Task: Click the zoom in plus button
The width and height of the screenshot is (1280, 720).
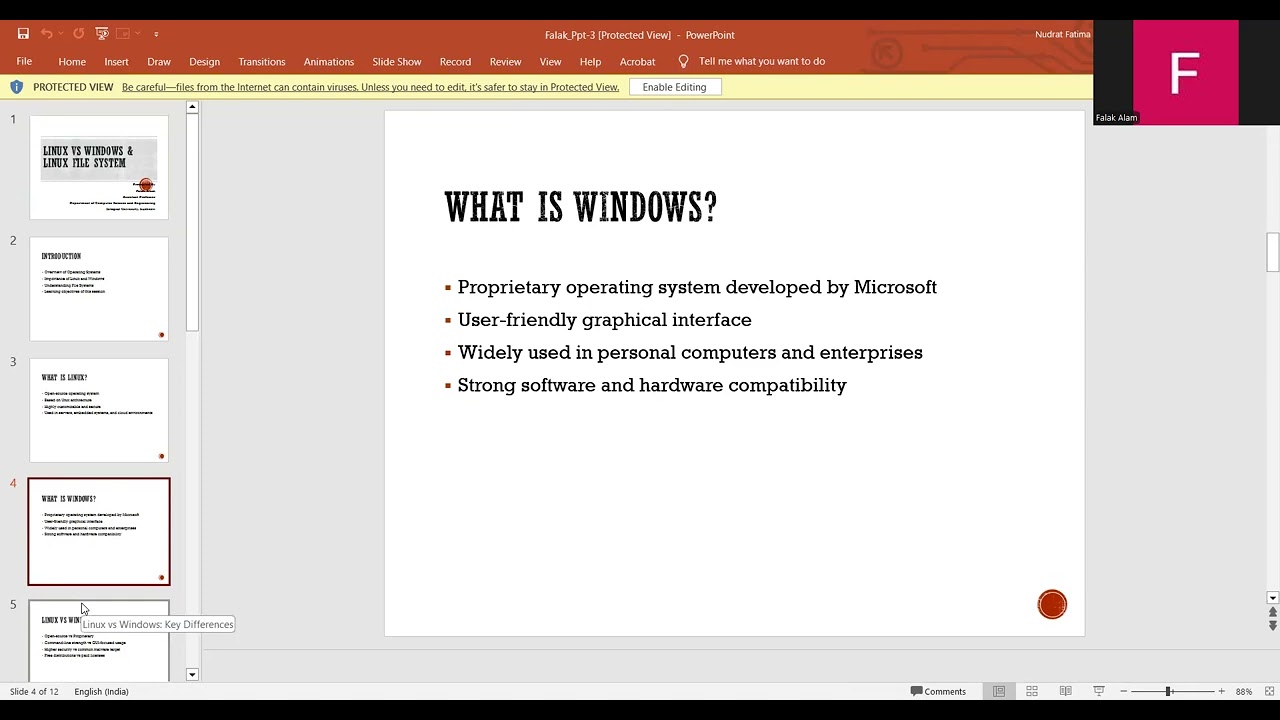Action: 1221,691
